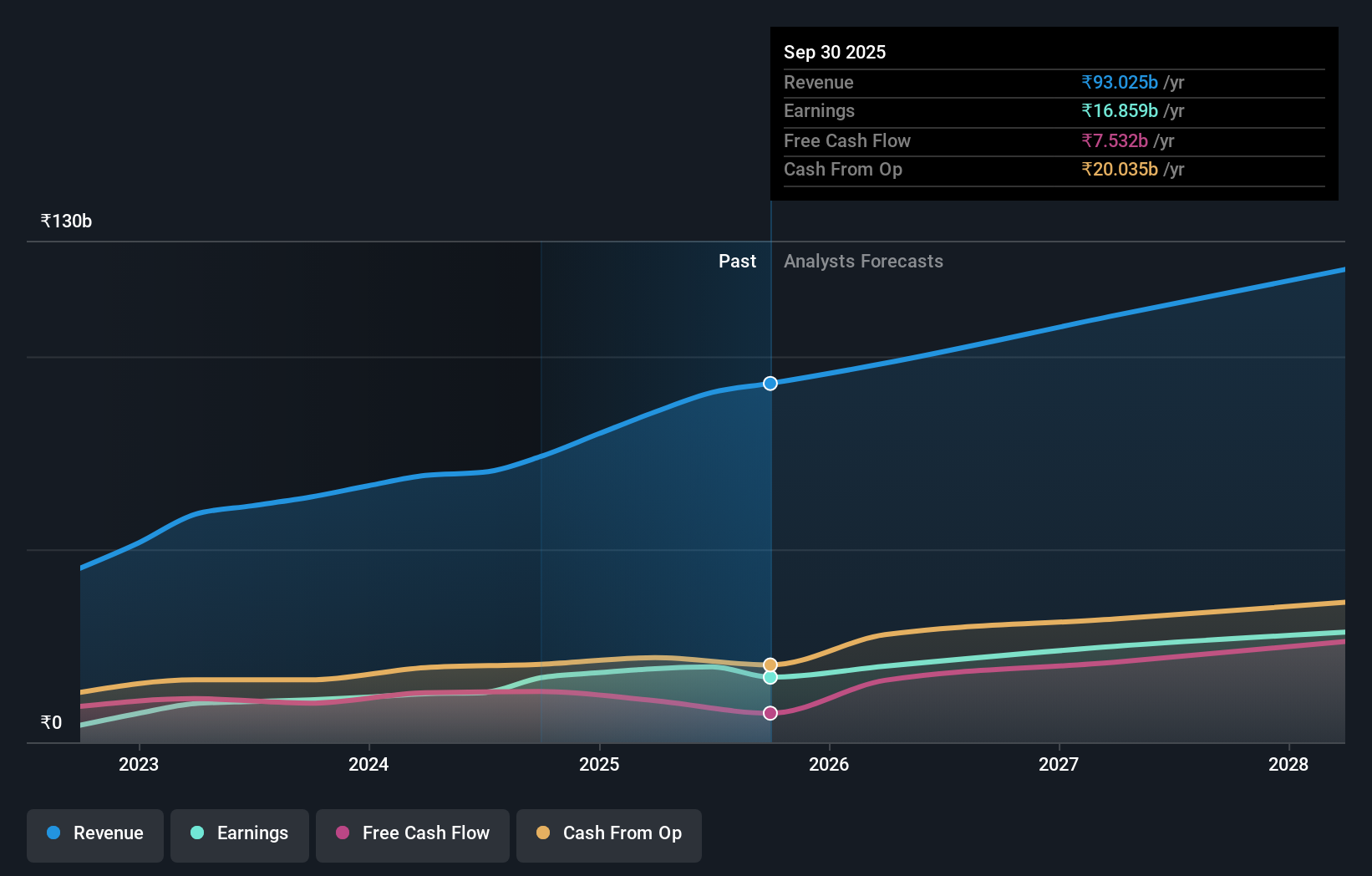
Task: Switch to the Past section of the chart
Action: (x=736, y=261)
